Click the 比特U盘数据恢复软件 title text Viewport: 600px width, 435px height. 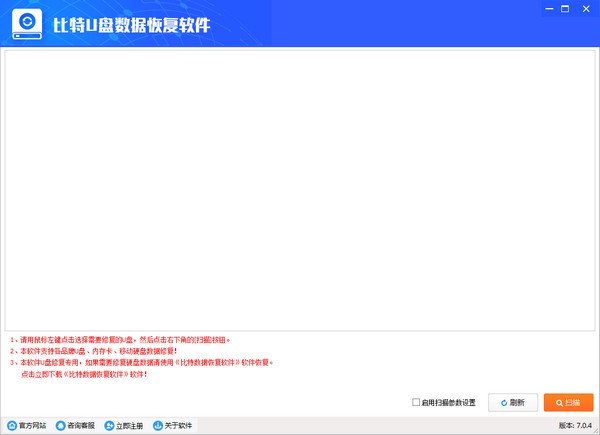pos(132,25)
